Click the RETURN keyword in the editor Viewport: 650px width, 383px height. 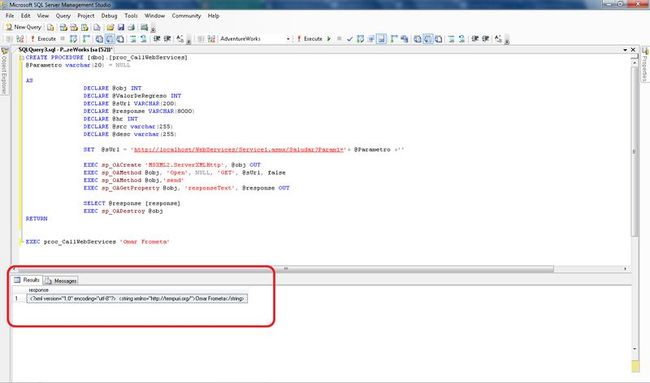36,219
